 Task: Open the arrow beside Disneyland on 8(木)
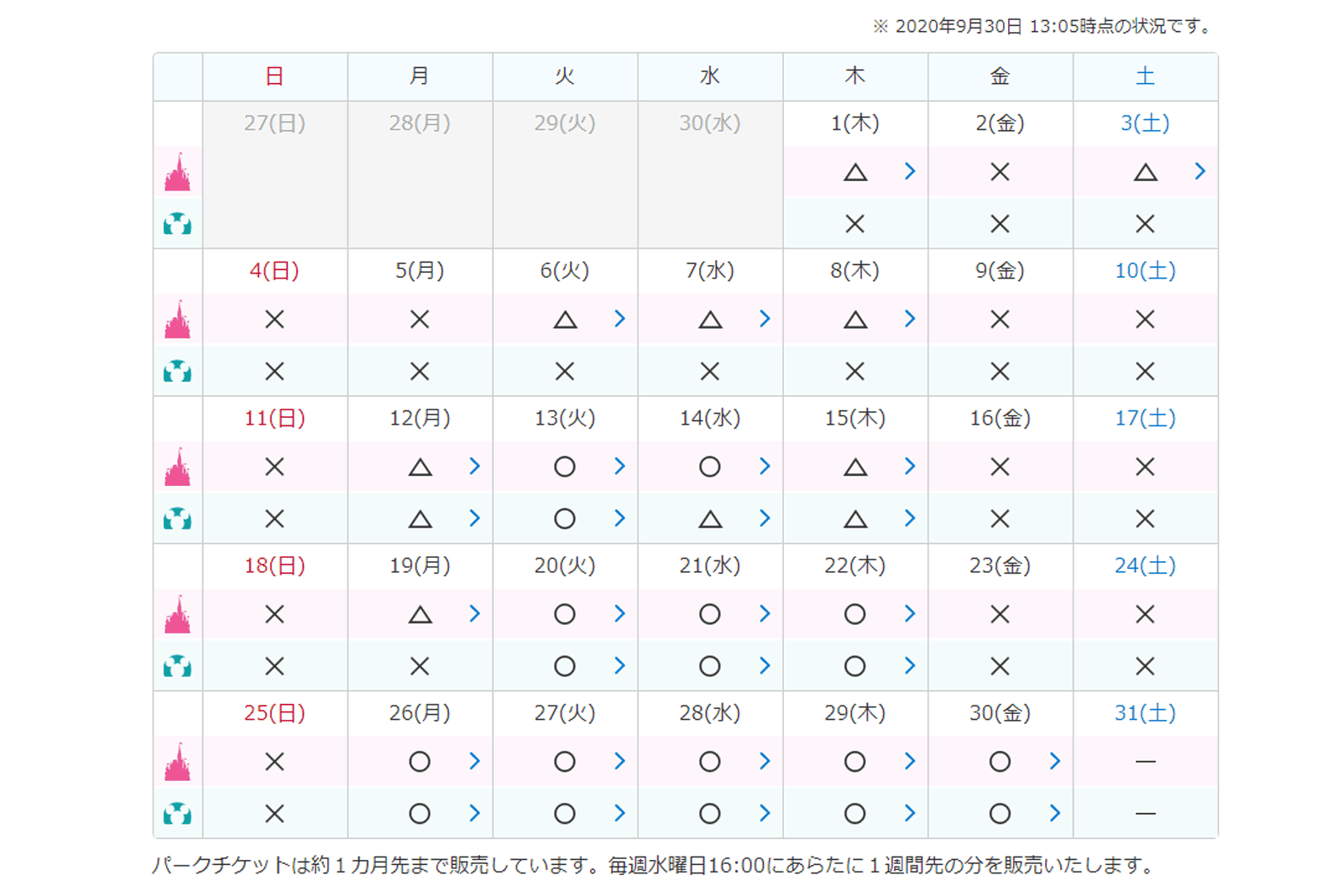tap(910, 319)
